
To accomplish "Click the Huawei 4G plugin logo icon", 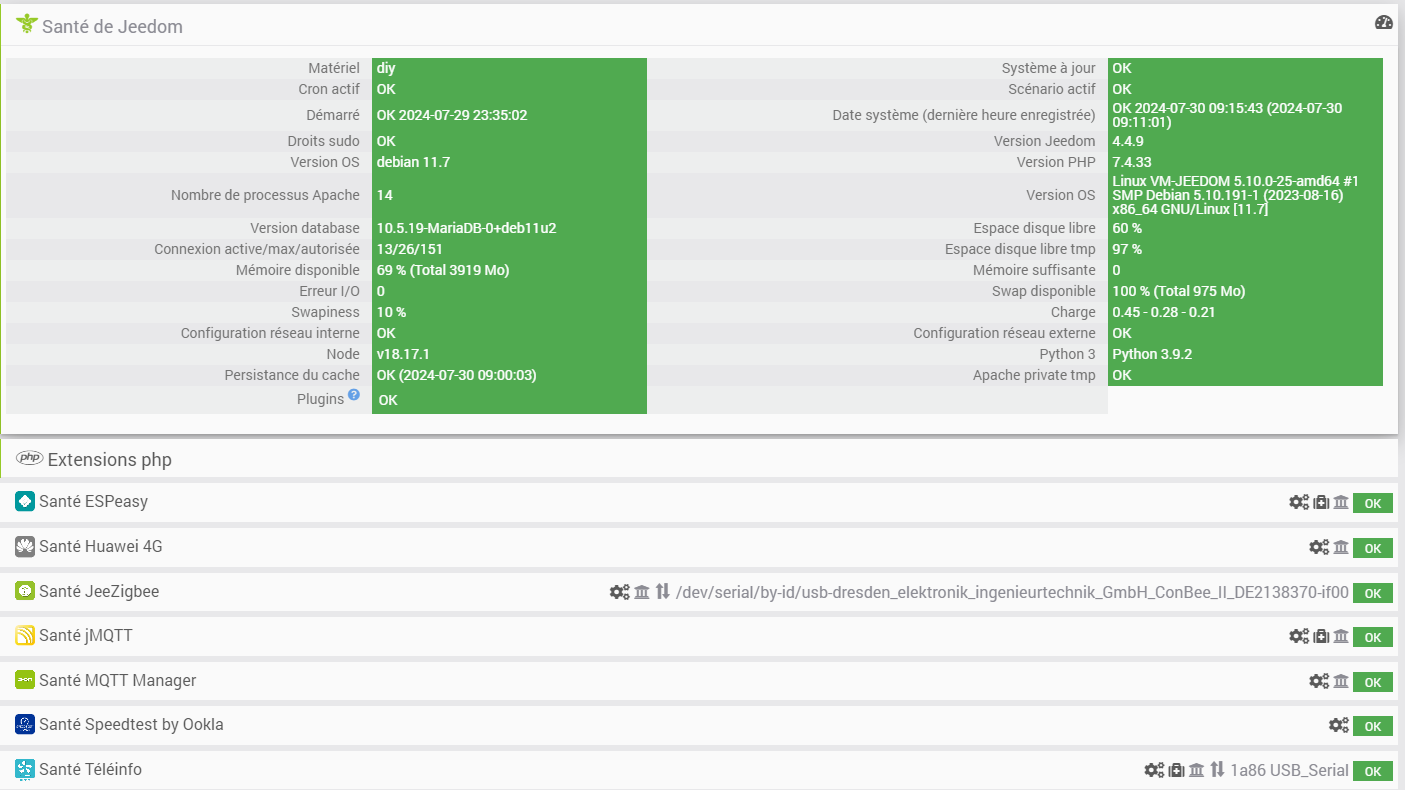I will tap(25, 546).
